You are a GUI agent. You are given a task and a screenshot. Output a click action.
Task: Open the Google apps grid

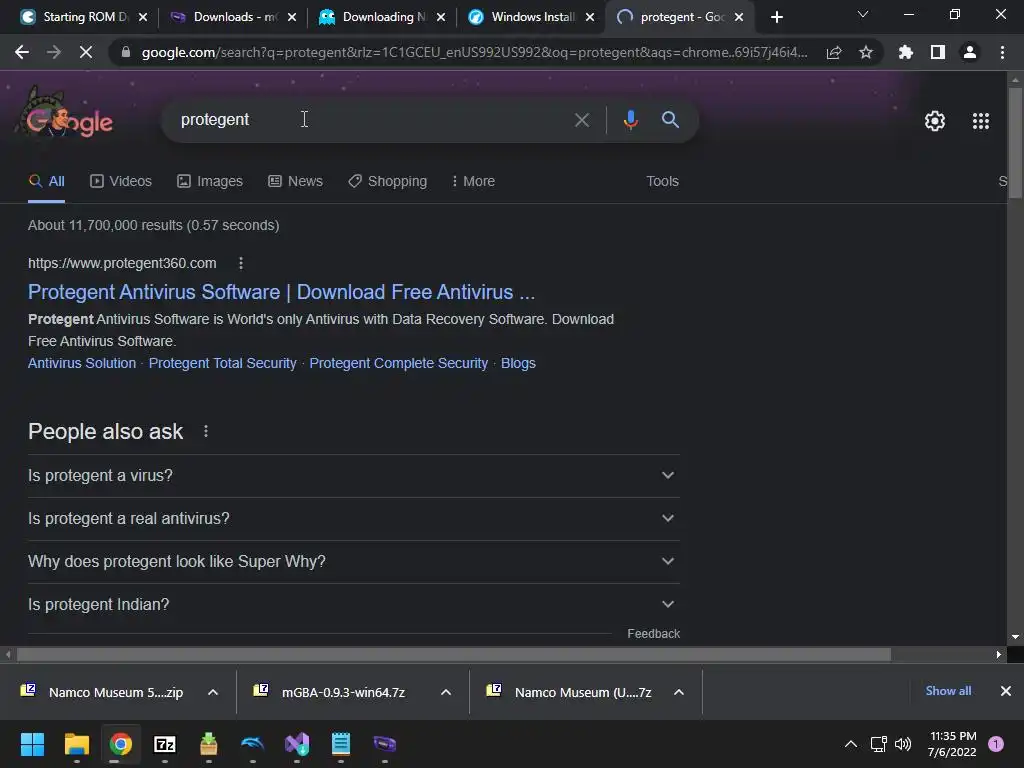980,121
